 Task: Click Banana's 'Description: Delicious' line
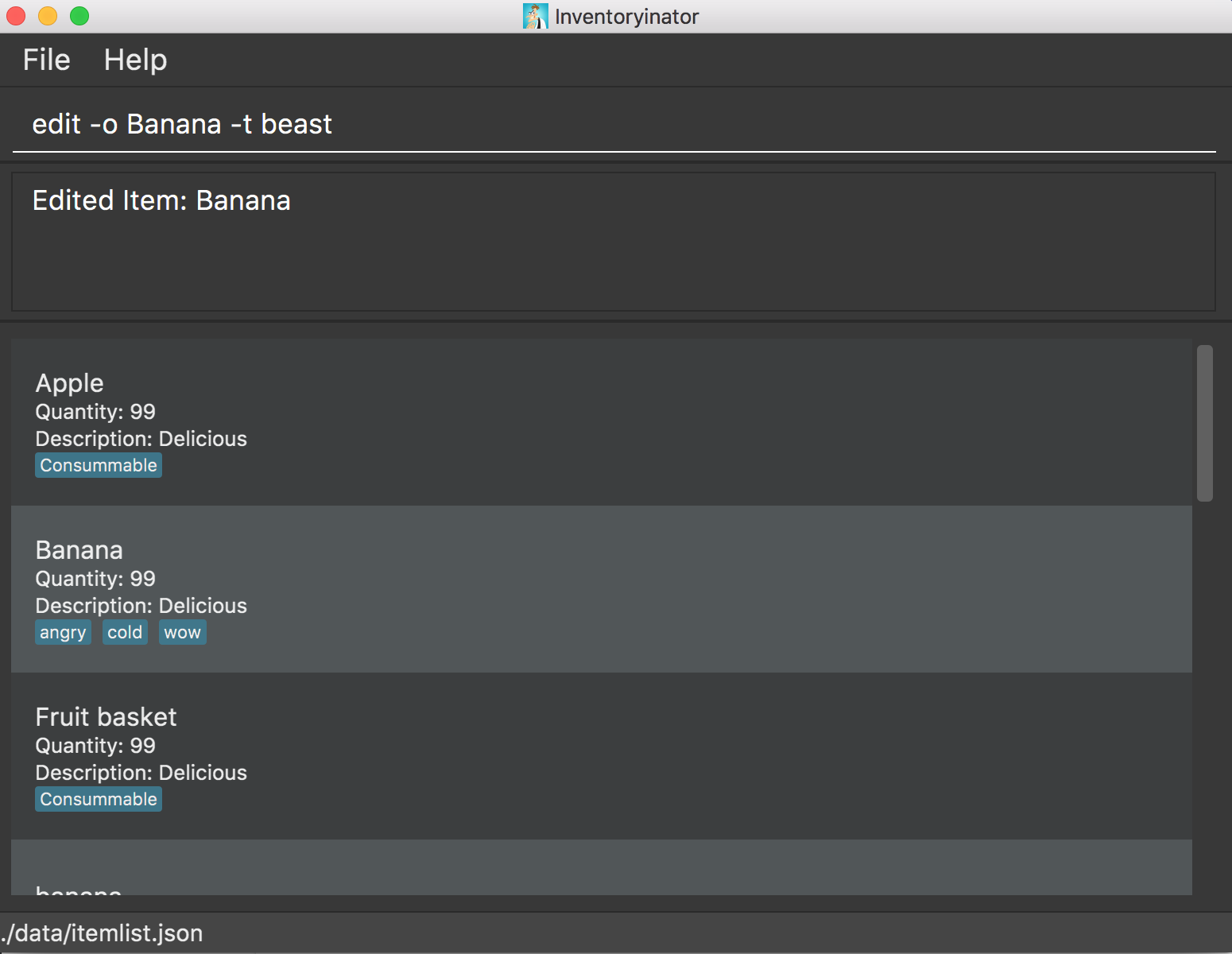point(141,606)
